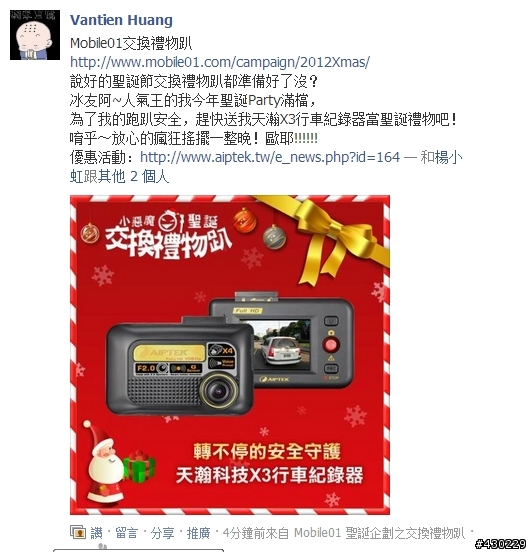Open Mobile01 聖誕企劃之交換禮物趴 app link
531x552 pixels.
(380, 533)
